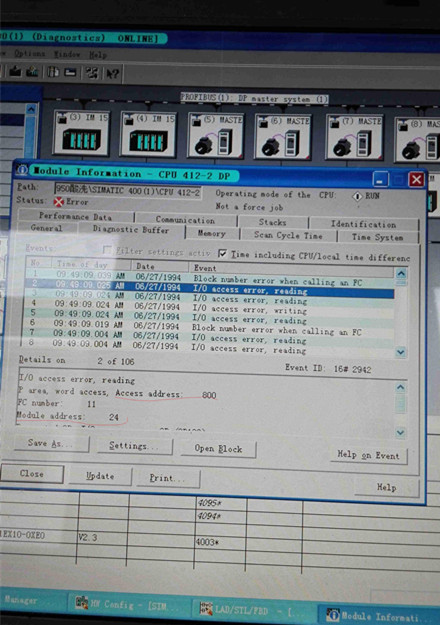
Task: Switch to the Stacks tab
Action: pyautogui.click(x=273, y=222)
